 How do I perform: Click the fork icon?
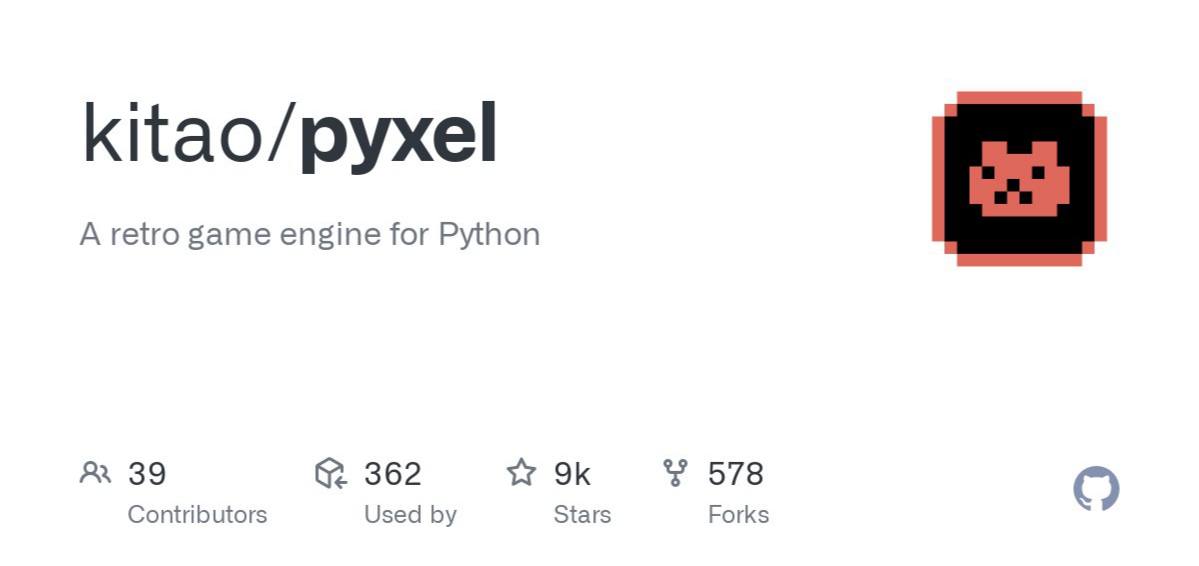click(675, 472)
